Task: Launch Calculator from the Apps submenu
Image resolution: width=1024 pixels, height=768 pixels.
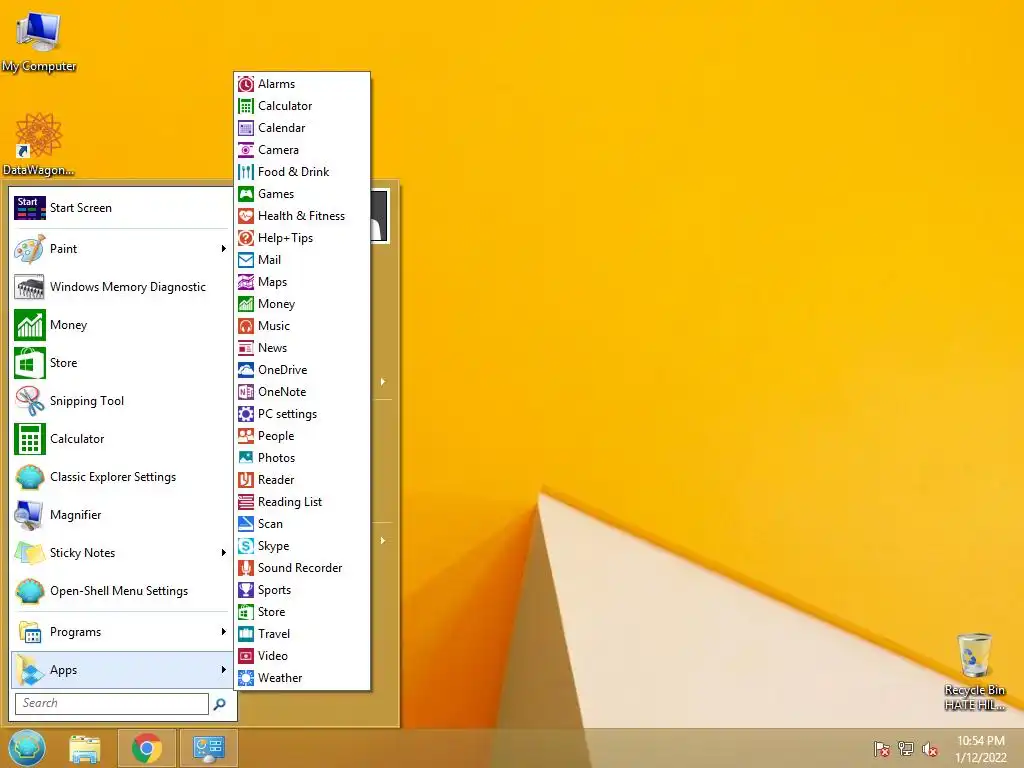Action: 302,106
